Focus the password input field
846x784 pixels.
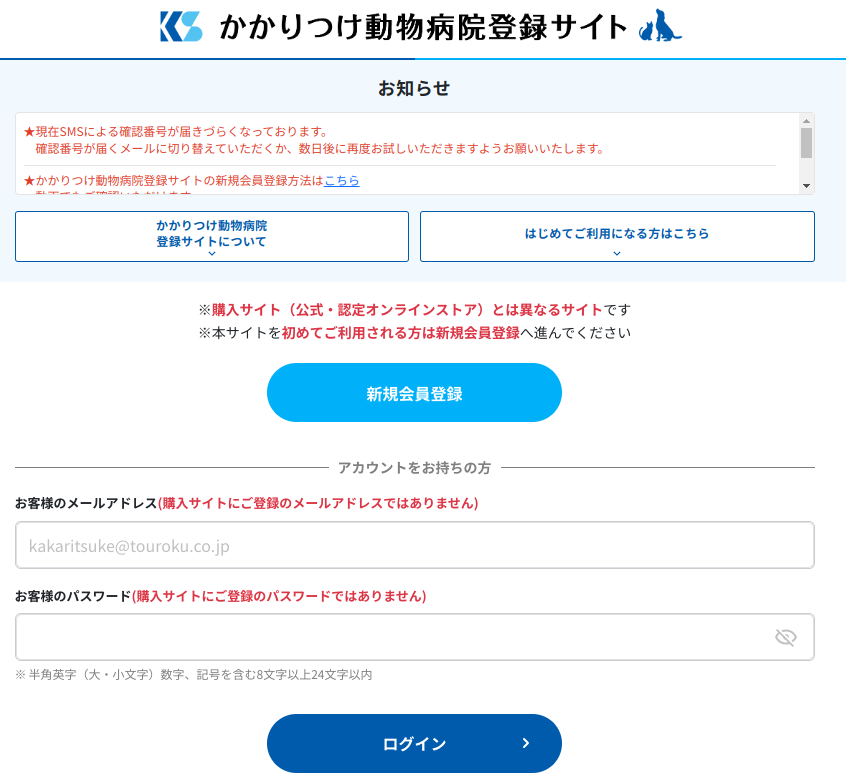point(390,637)
